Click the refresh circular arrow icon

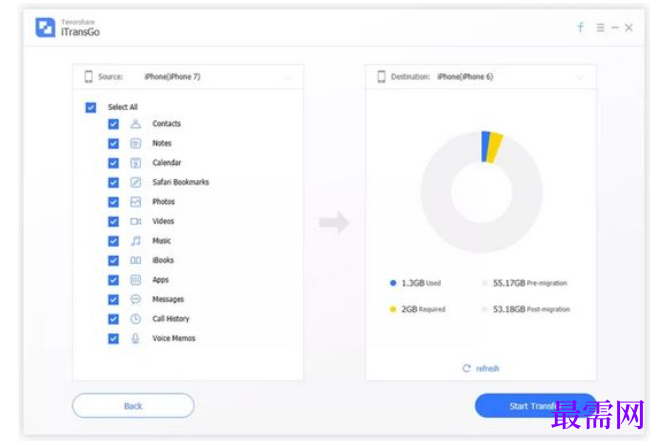[466, 368]
